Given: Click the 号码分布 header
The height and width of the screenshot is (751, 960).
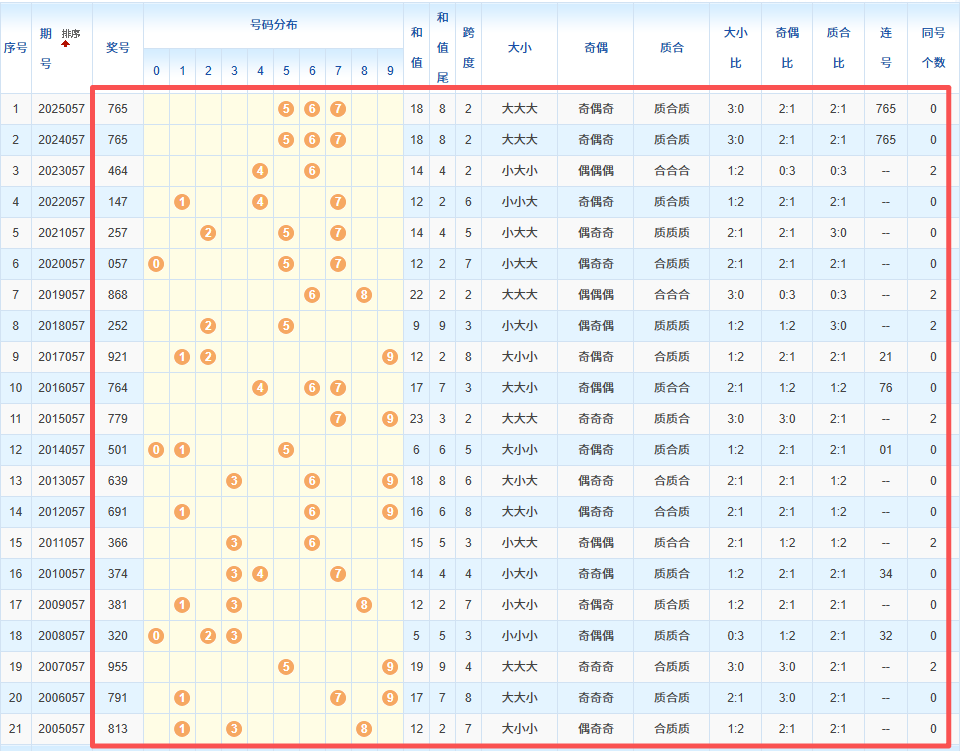Looking at the screenshot, I should click(x=273, y=25).
